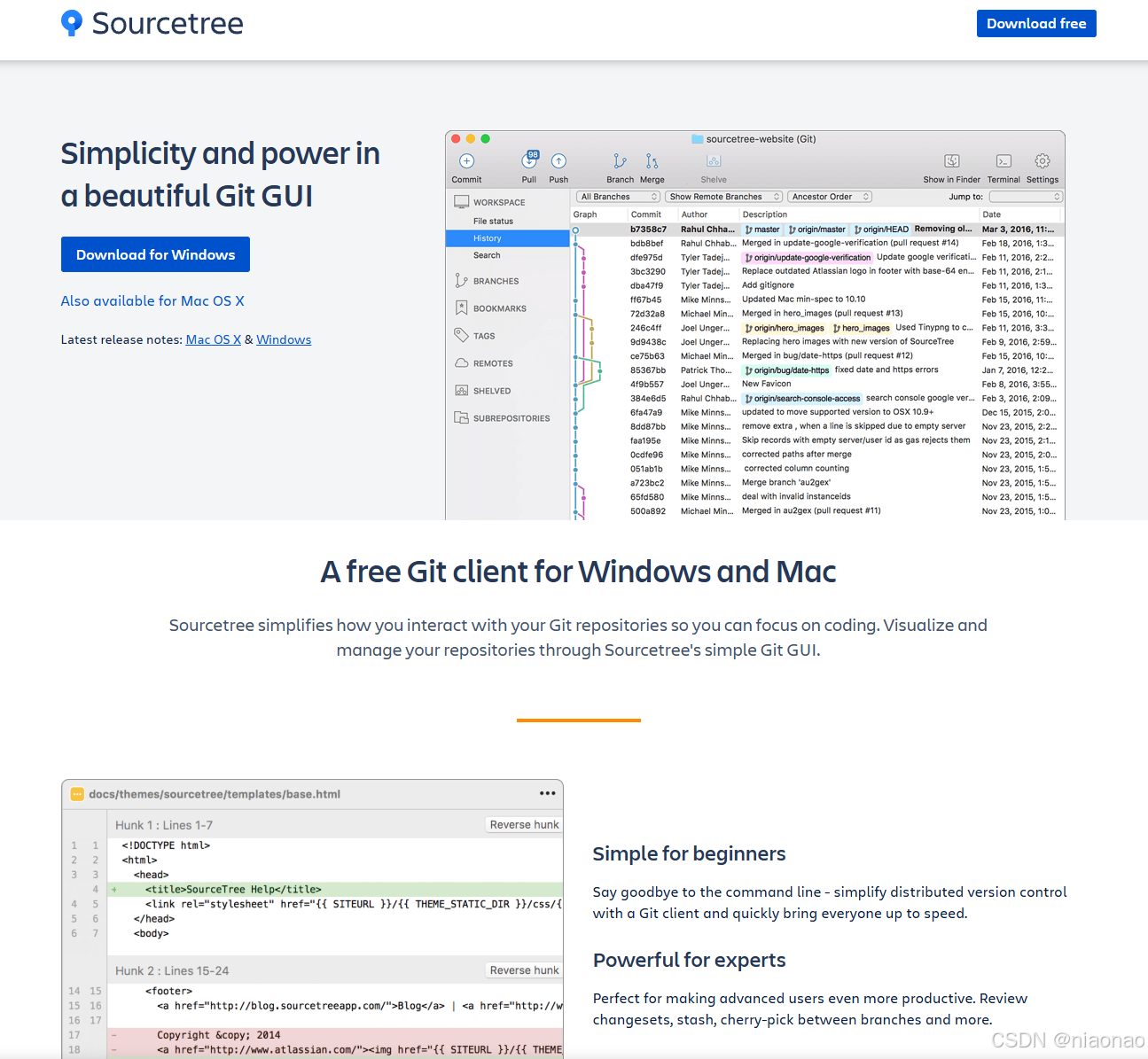Click the Graph column header
Screen dimensions: 1148x1059
coord(585,214)
